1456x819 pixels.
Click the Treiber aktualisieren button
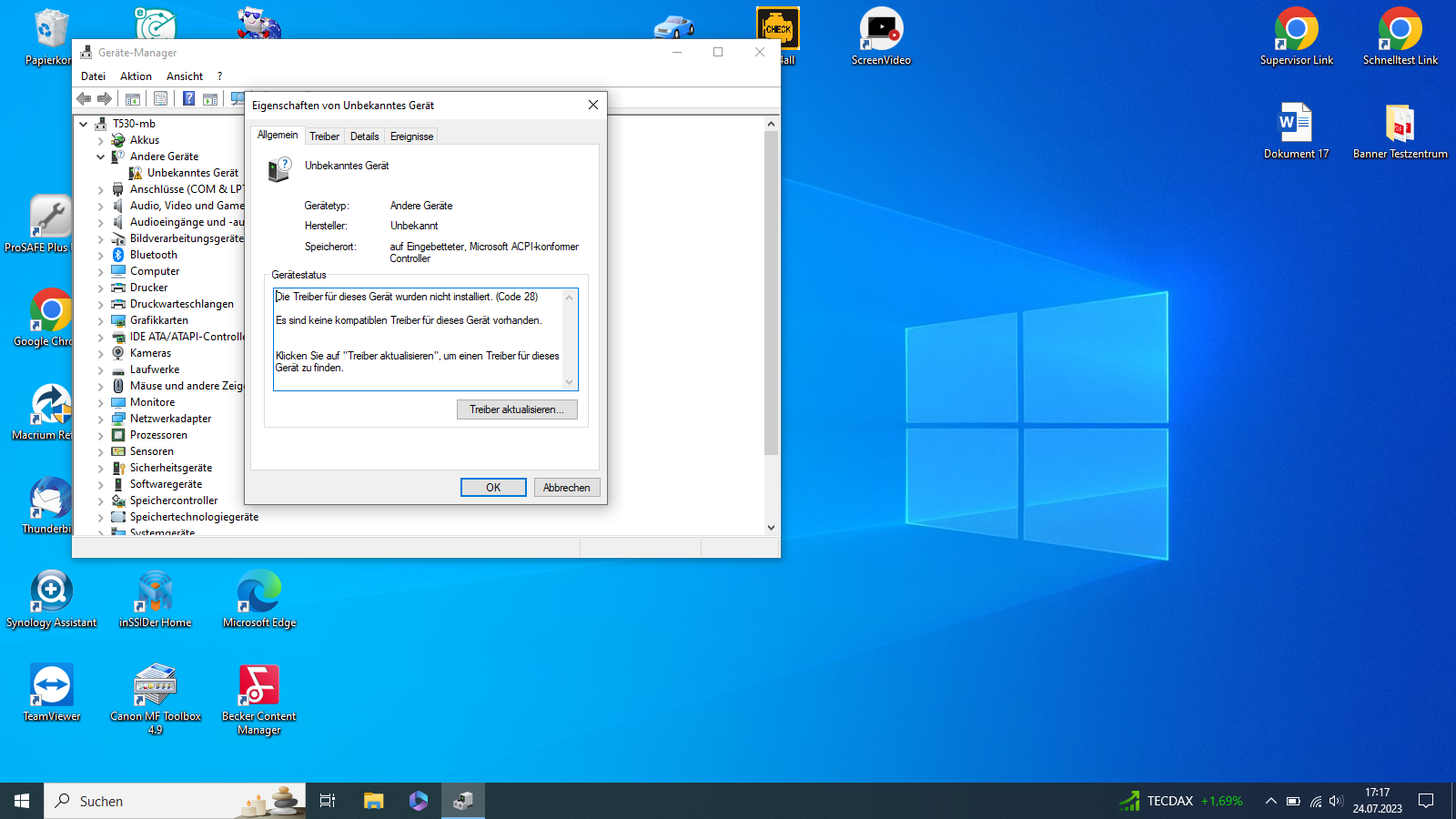coord(517,409)
